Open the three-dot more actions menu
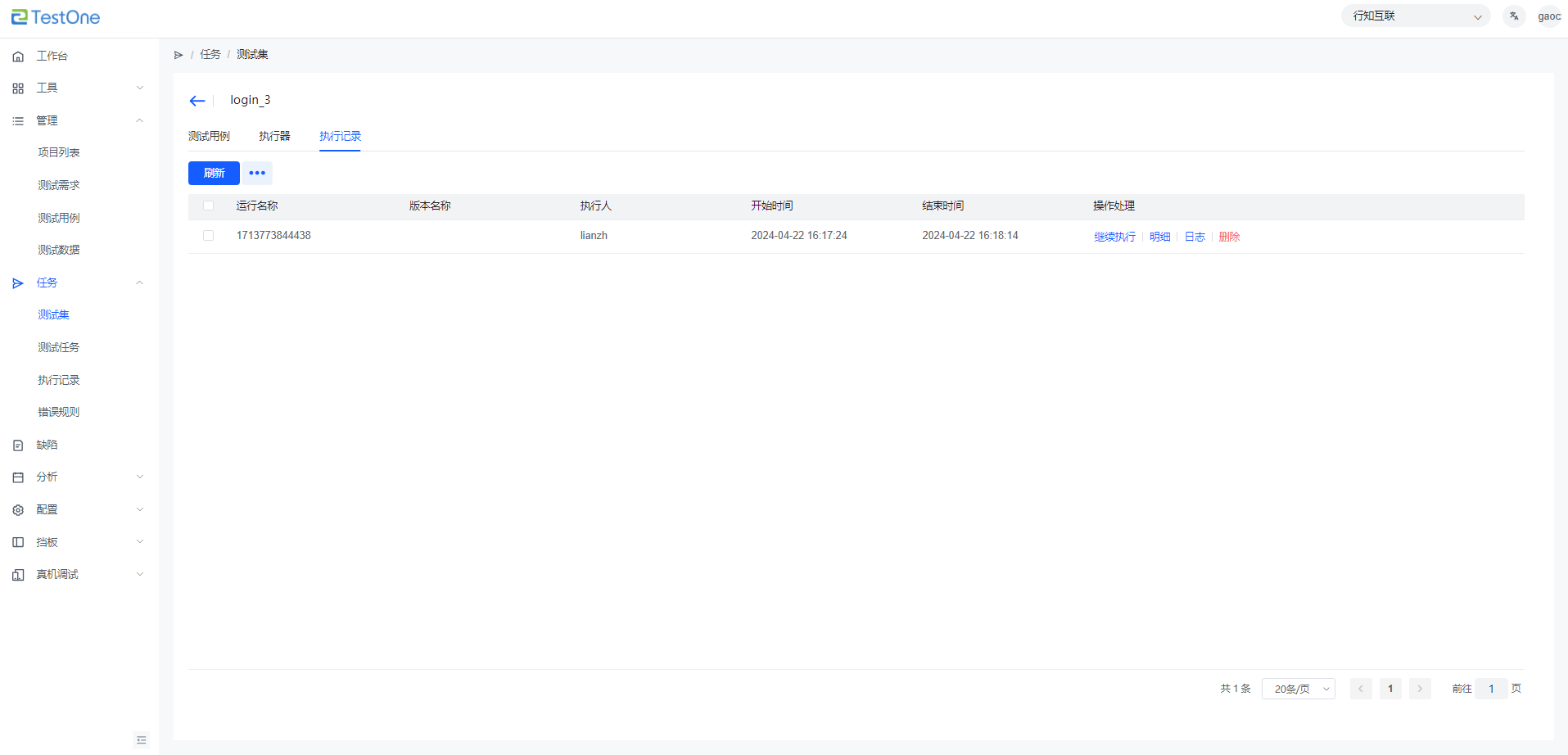 (x=257, y=173)
